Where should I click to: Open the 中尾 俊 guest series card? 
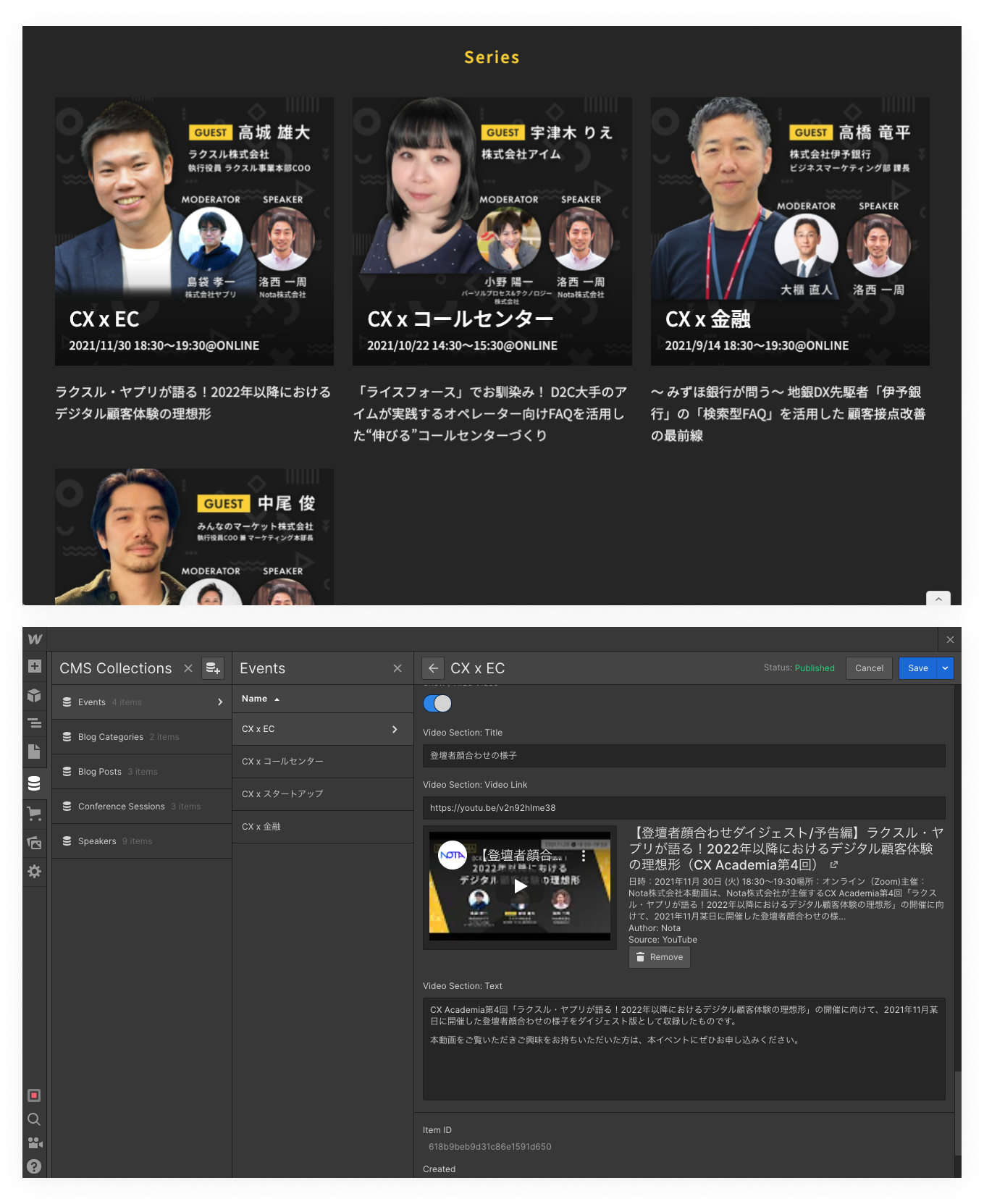pyautogui.click(x=194, y=536)
